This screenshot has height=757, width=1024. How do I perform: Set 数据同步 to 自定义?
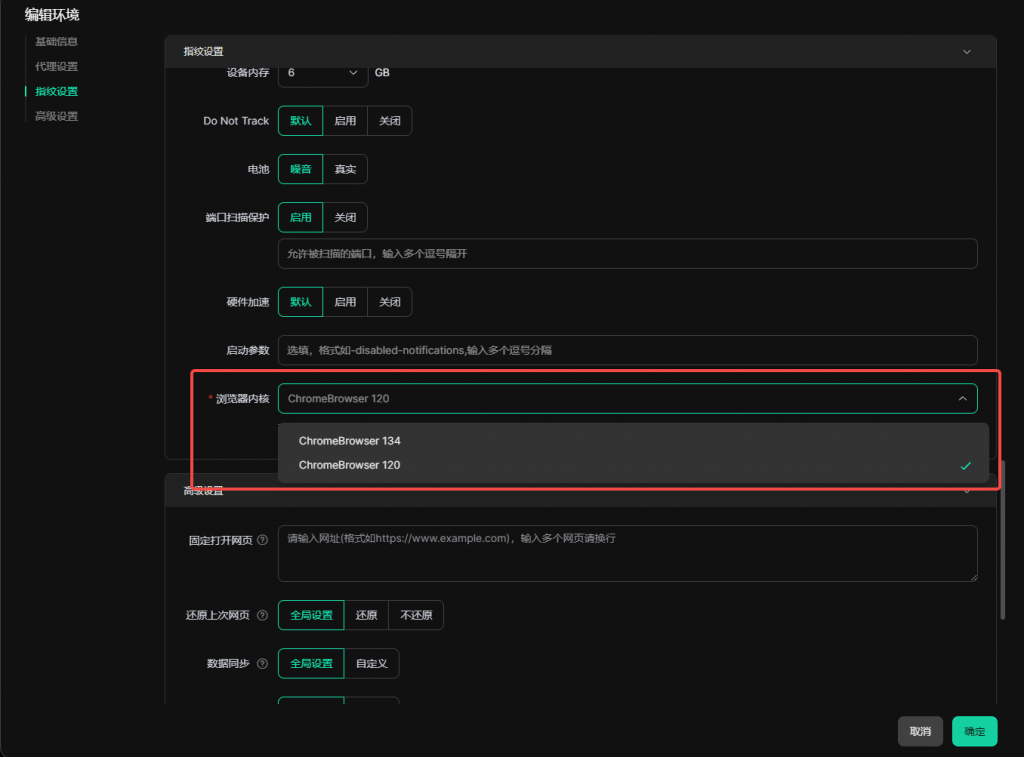[x=372, y=664]
